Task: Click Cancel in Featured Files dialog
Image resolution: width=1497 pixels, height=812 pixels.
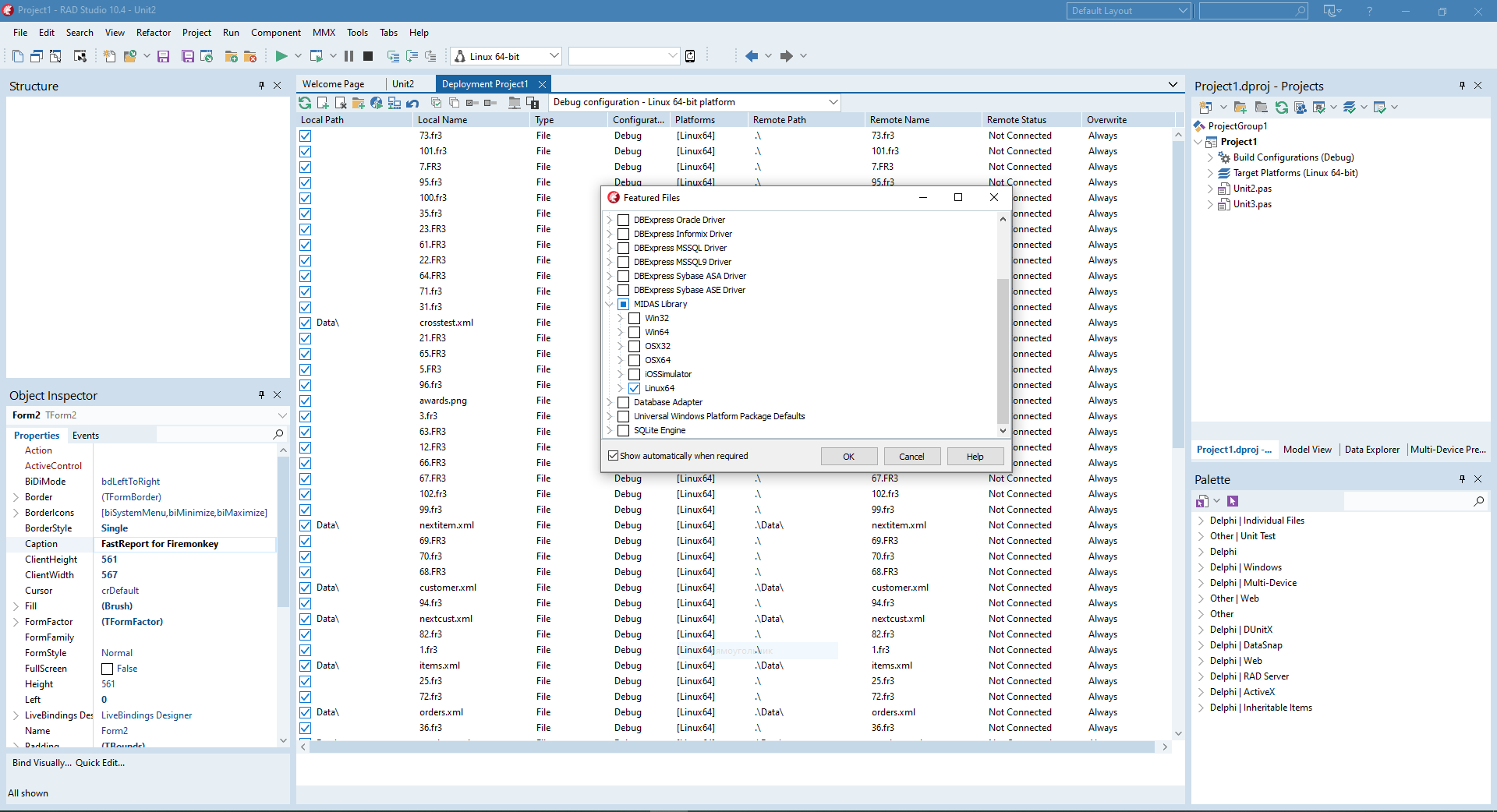Action: point(911,457)
